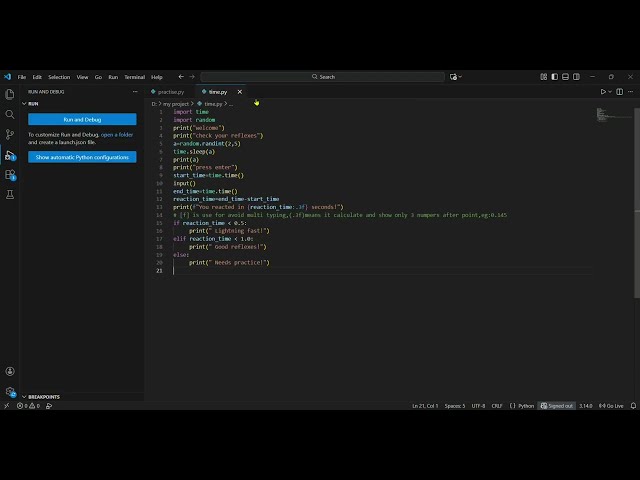Click Ln 21, Col 1 status entry
The image size is (640, 480).
click(425, 406)
